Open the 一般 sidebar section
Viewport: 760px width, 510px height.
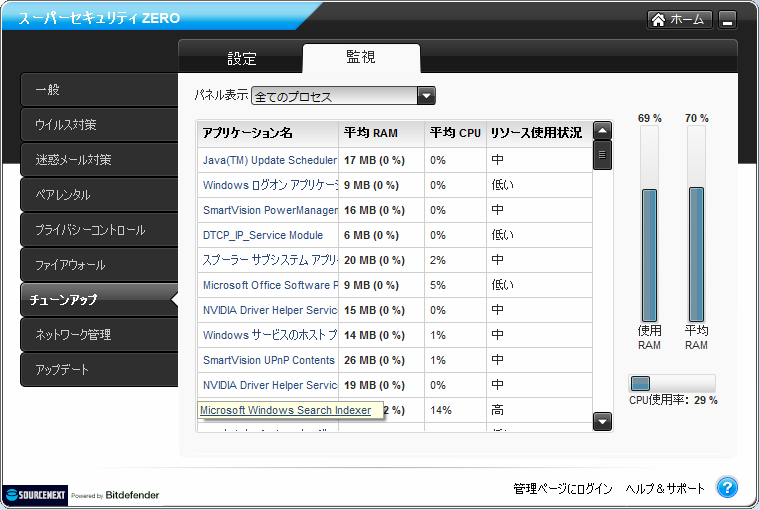pos(99,90)
